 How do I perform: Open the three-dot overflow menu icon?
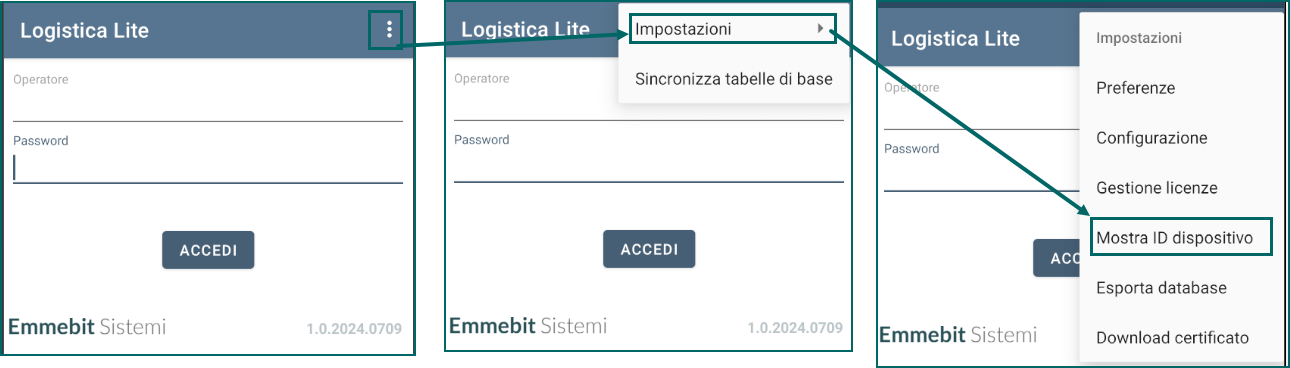click(x=389, y=31)
